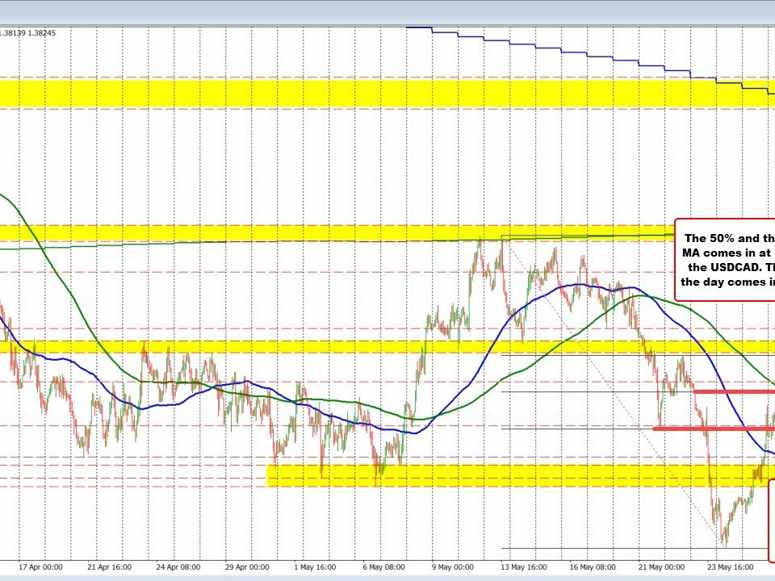
Task: Select the 24 Apr 08:00 axis label
Action: 178,567
